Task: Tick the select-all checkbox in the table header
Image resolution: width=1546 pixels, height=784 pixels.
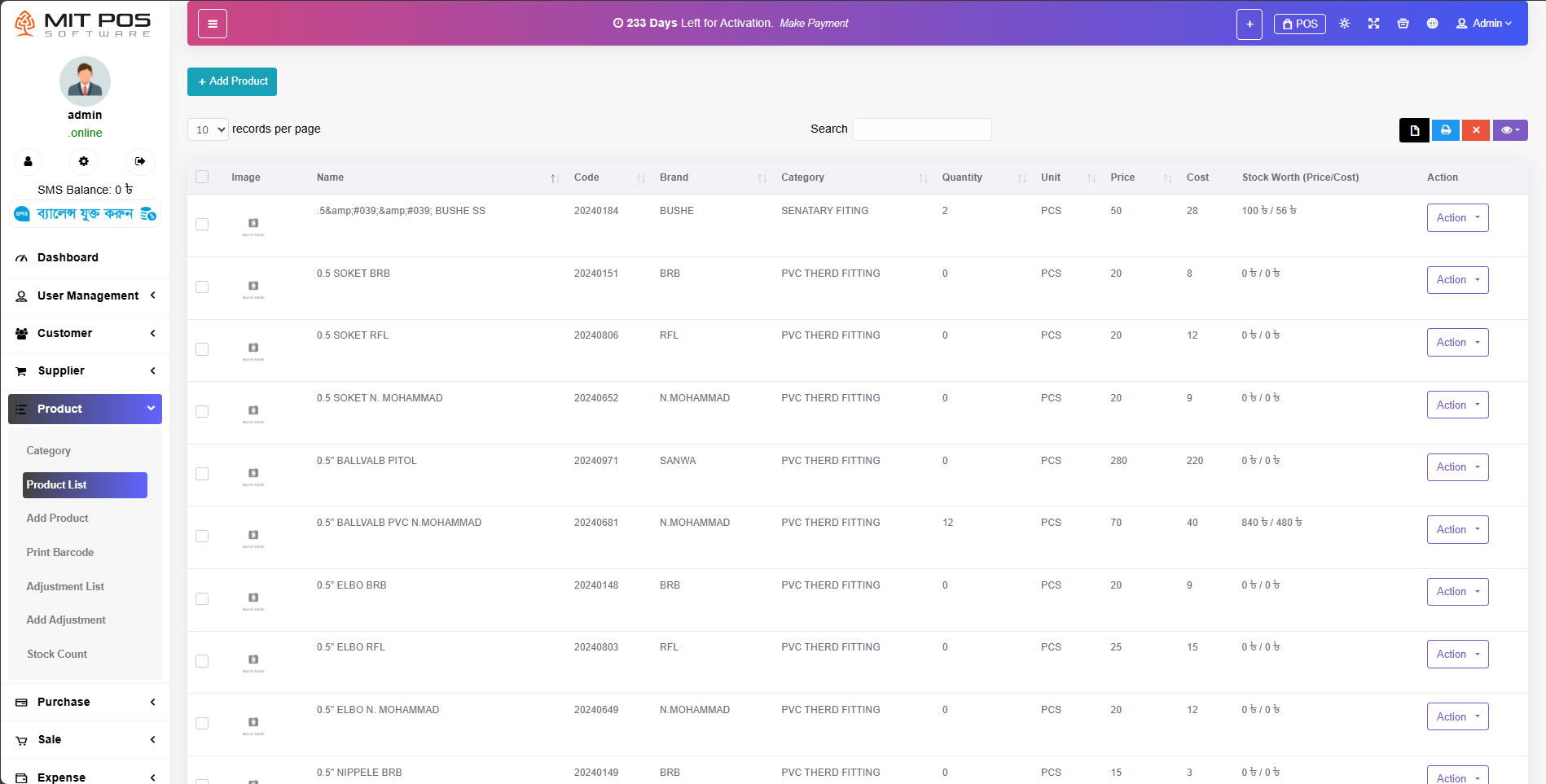Action: pos(202,177)
